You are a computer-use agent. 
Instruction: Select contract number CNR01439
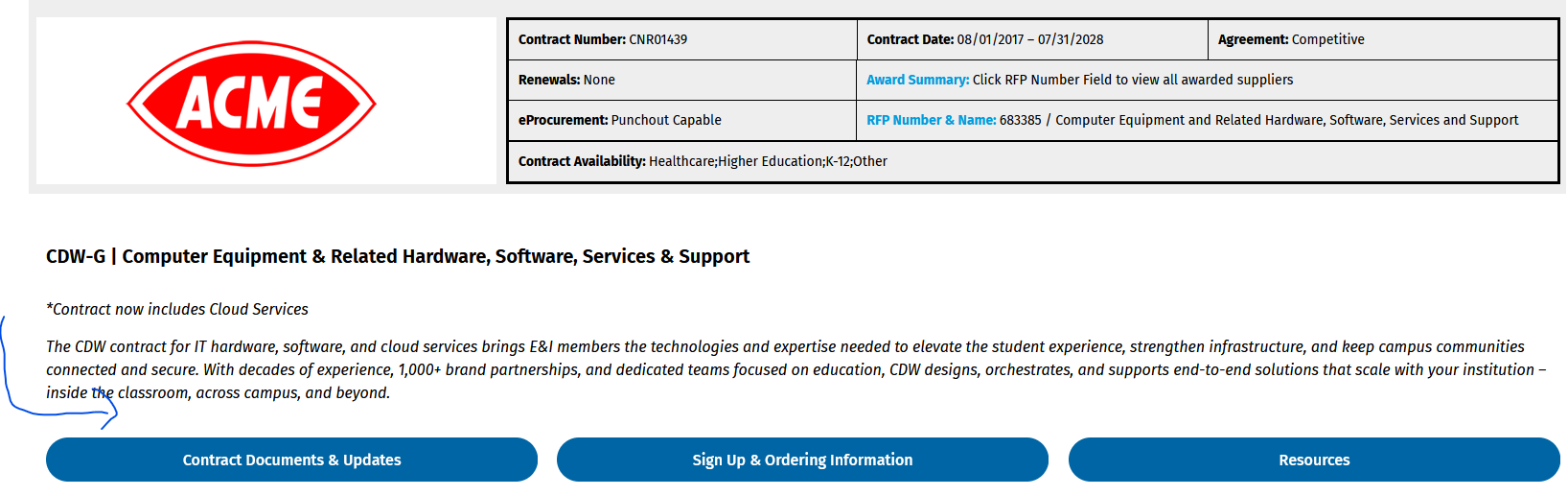tap(658, 39)
